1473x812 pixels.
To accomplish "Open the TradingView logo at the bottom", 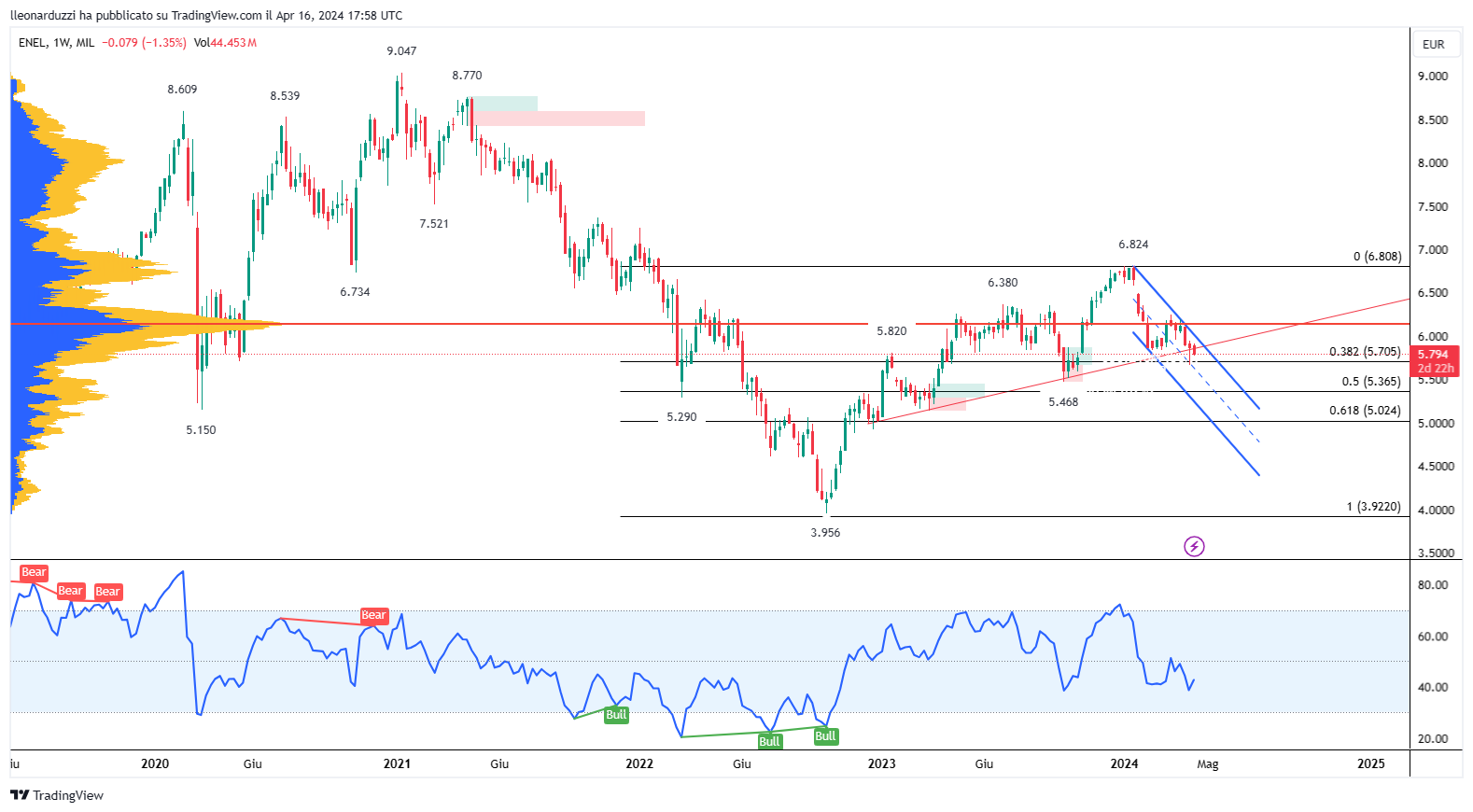I will coord(57,795).
